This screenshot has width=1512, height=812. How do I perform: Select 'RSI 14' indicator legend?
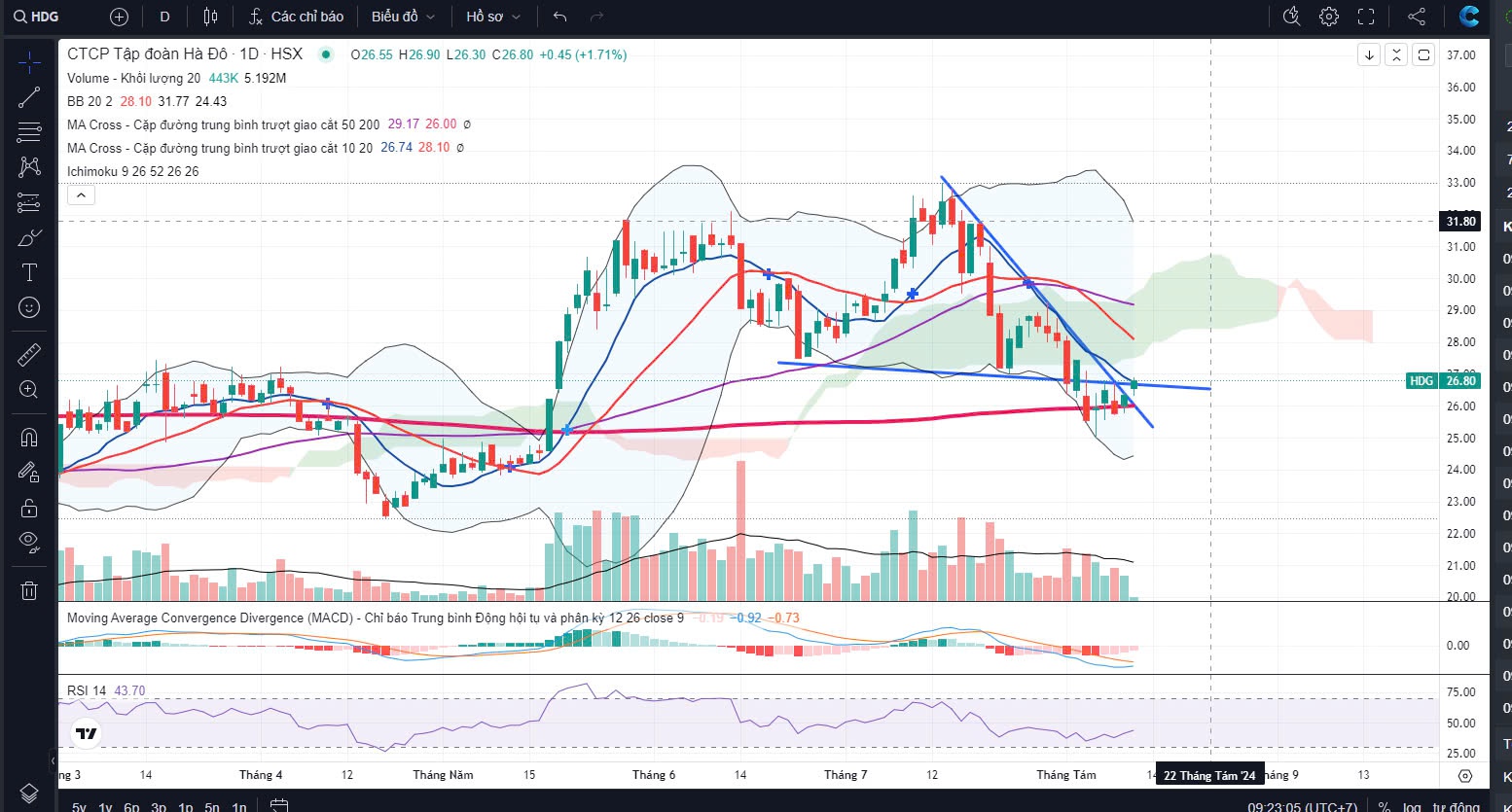87,690
